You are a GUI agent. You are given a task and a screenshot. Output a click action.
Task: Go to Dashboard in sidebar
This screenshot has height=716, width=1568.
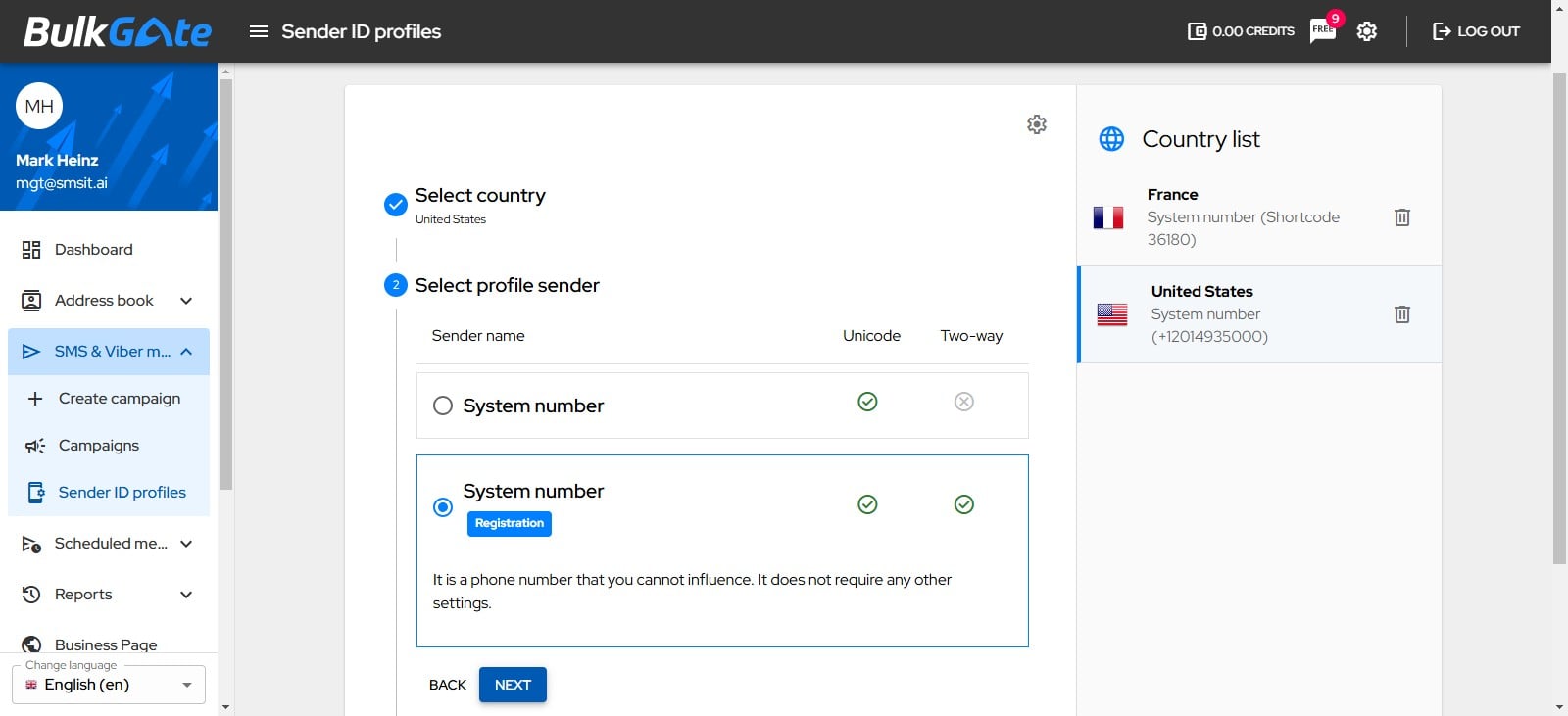93,250
